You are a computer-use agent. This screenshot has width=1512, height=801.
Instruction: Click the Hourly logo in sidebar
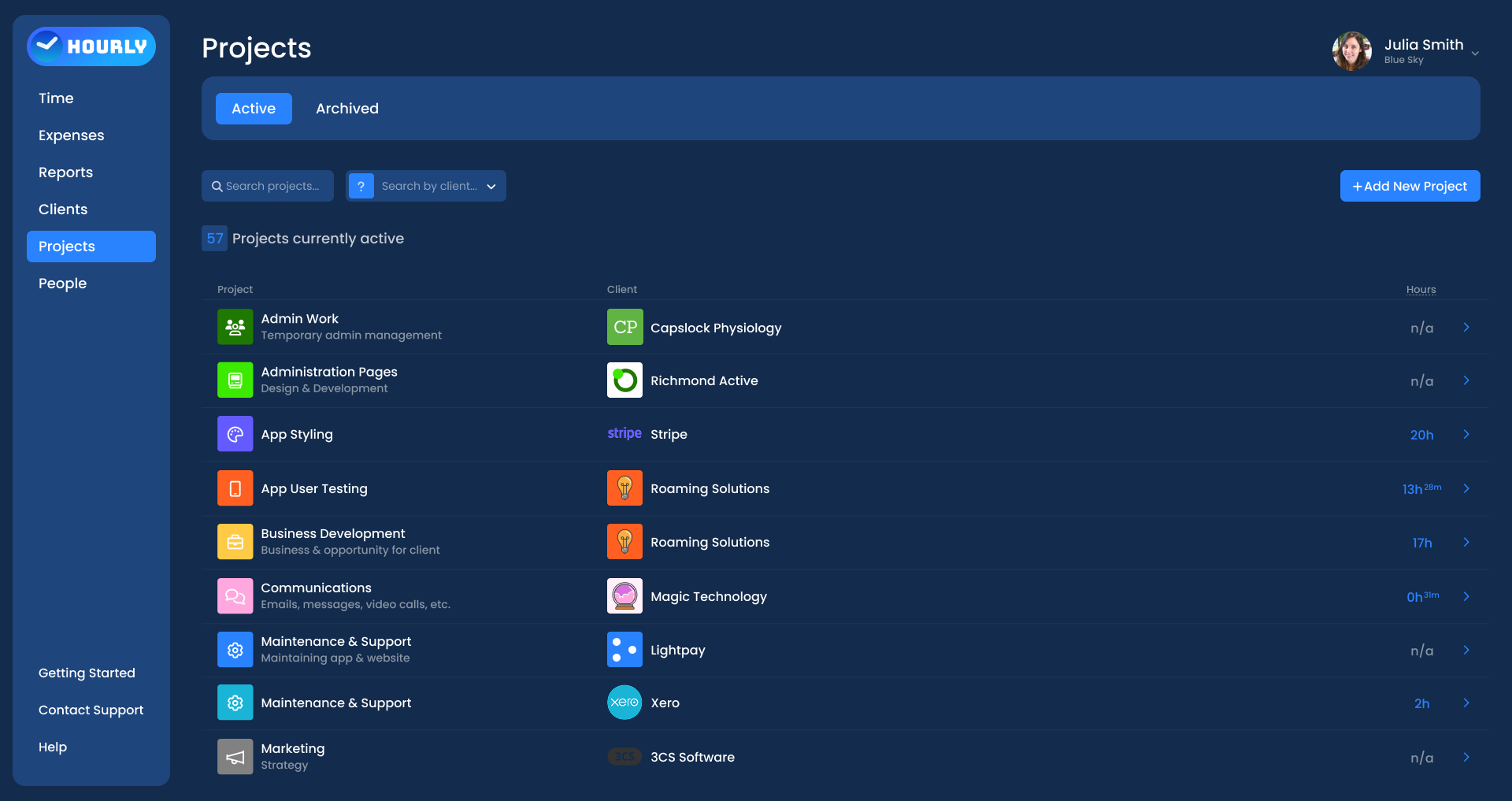tap(91, 46)
